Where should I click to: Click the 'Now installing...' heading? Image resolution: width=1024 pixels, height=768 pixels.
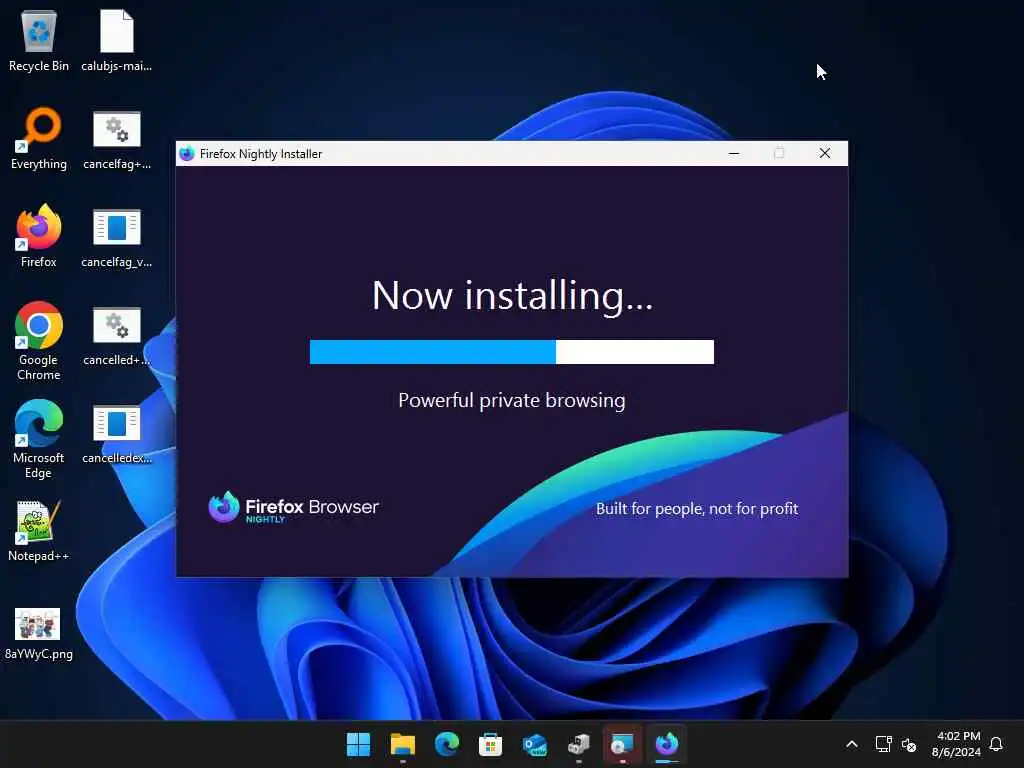tap(512, 296)
